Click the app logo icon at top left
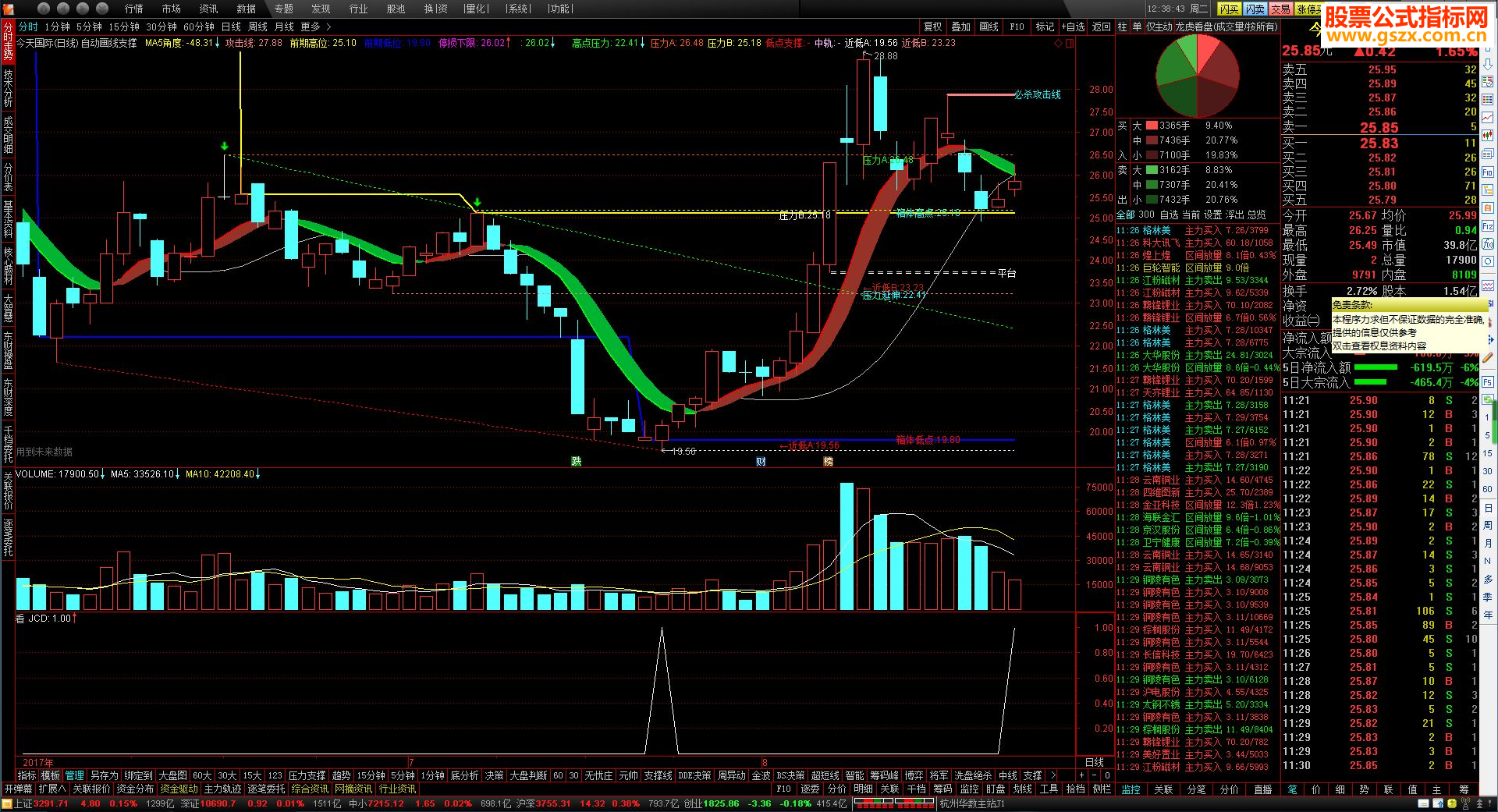This screenshot has height=812, width=1498. pyautogui.click(x=9, y=9)
